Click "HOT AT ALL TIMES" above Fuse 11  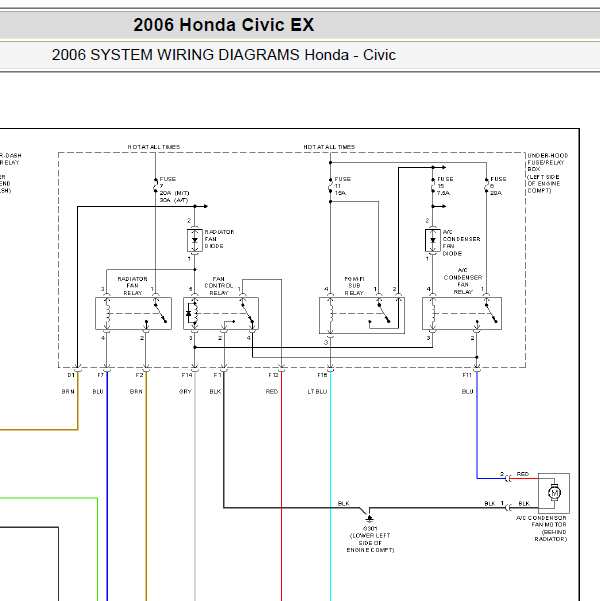329,147
